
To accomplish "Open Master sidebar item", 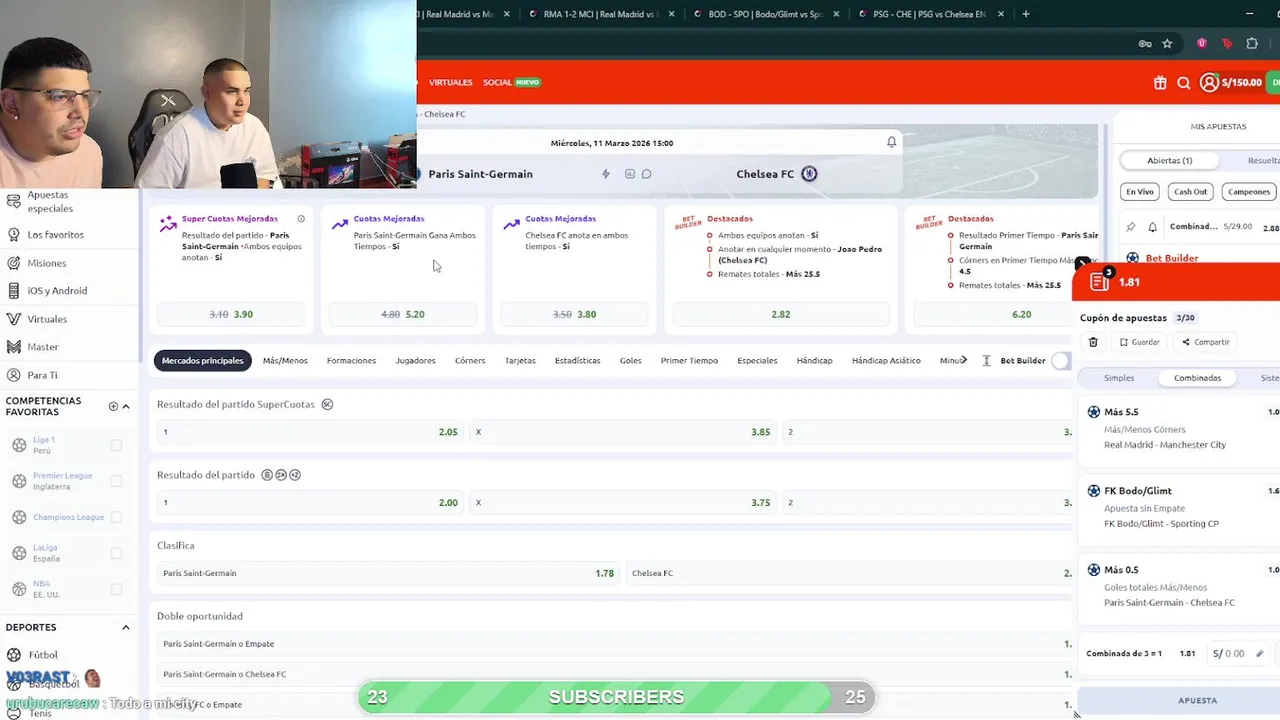I will coord(43,347).
